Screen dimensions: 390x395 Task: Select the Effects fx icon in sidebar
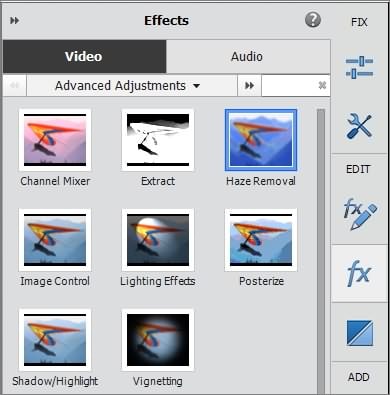(359, 273)
